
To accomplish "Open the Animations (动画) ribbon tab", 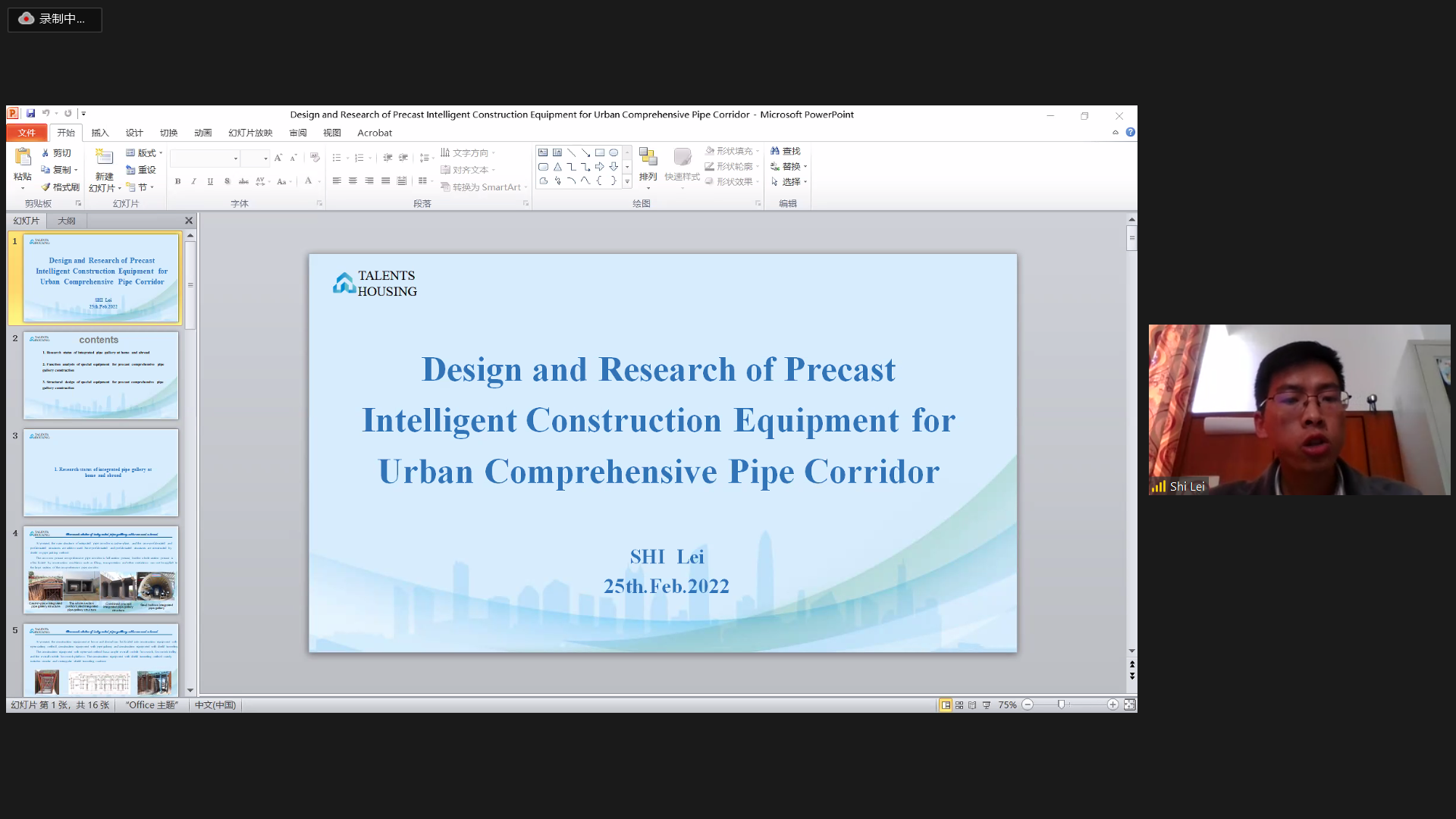I will coord(202,133).
